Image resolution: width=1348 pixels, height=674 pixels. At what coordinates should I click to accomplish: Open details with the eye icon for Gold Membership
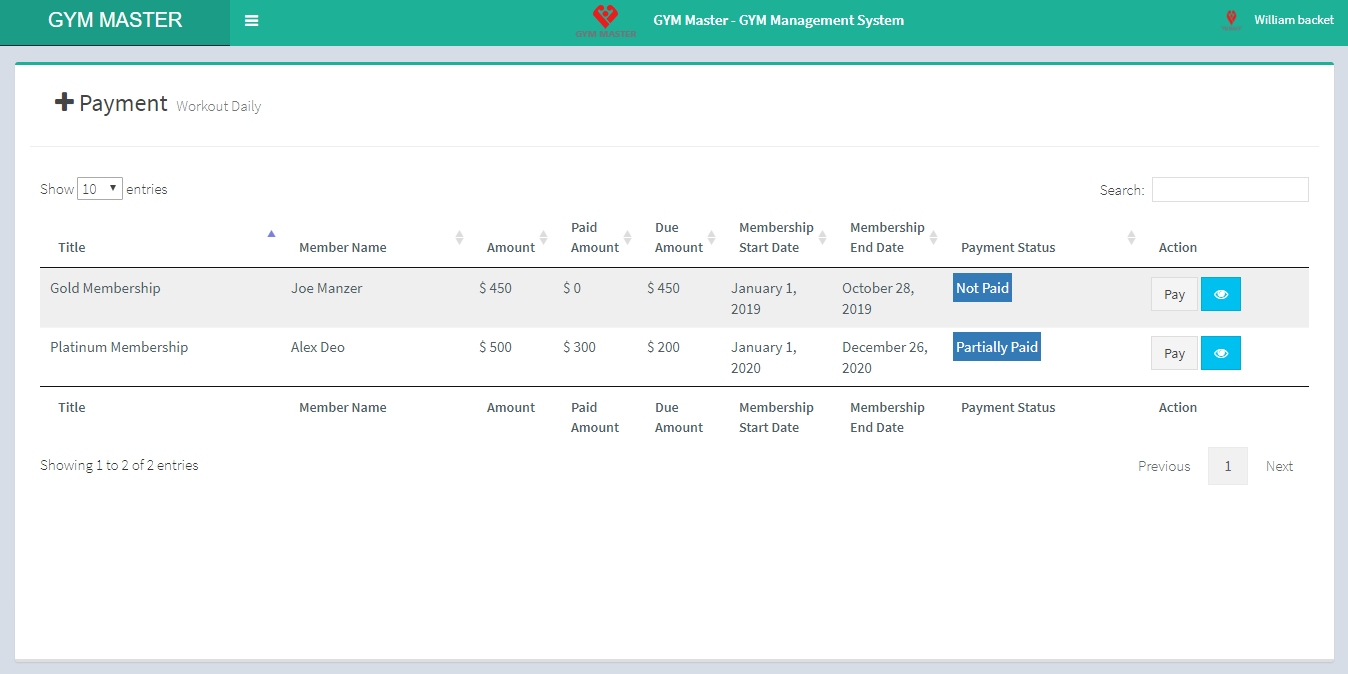click(x=1220, y=294)
